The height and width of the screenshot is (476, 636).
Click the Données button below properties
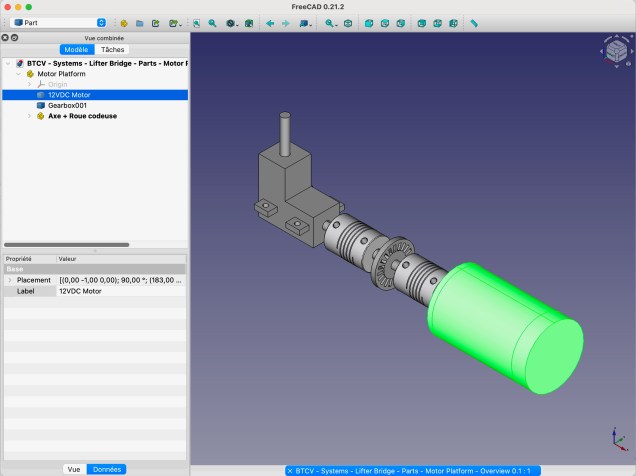pos(106,468)
